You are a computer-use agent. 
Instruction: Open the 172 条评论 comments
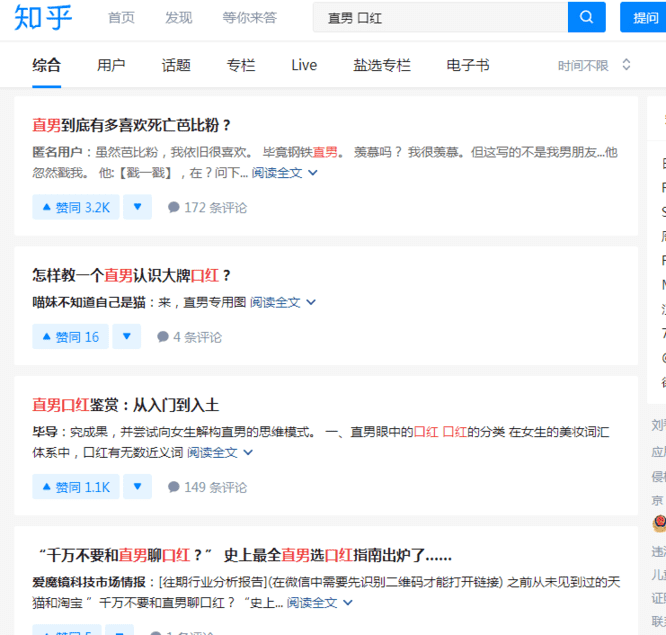click(207, 207)
